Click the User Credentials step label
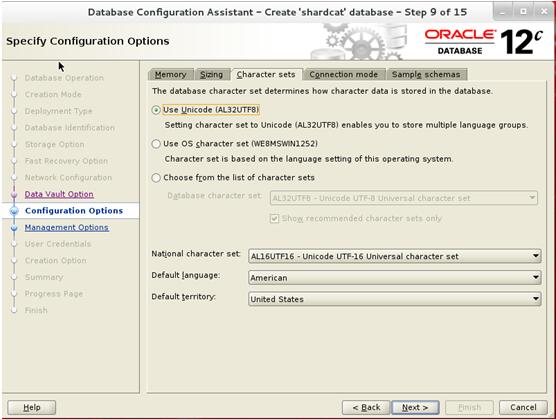Image resolution: width=556 pixels, height=419 pixels. click(x=58, y=244)
